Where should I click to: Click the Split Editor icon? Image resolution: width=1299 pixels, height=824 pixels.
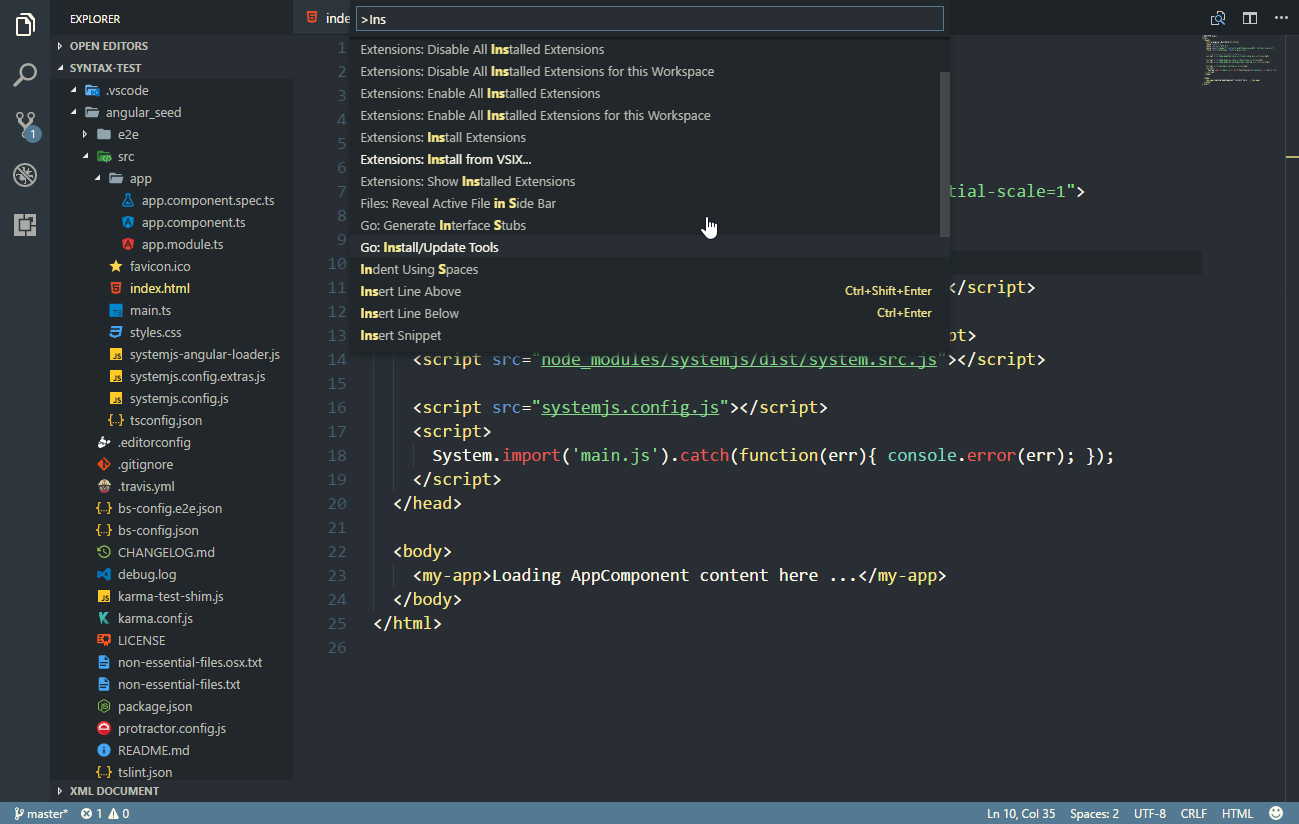tap(1250, 18)
